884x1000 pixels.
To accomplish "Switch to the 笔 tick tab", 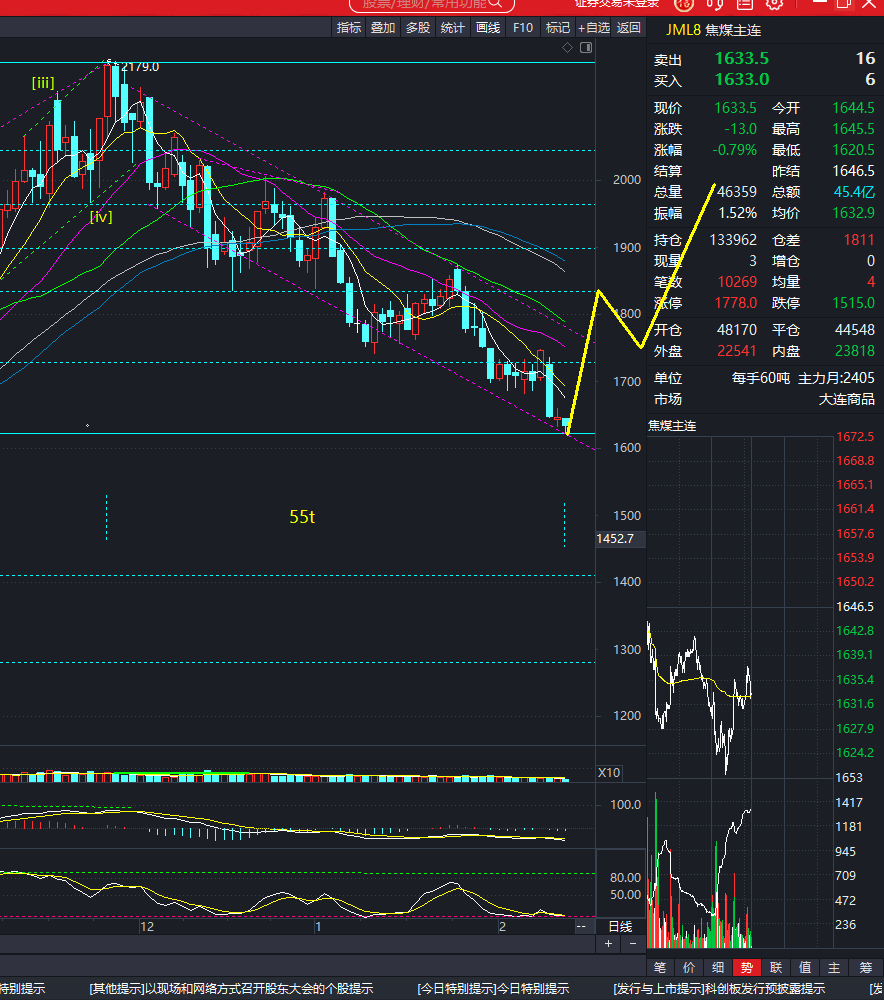I will [660, 967].
